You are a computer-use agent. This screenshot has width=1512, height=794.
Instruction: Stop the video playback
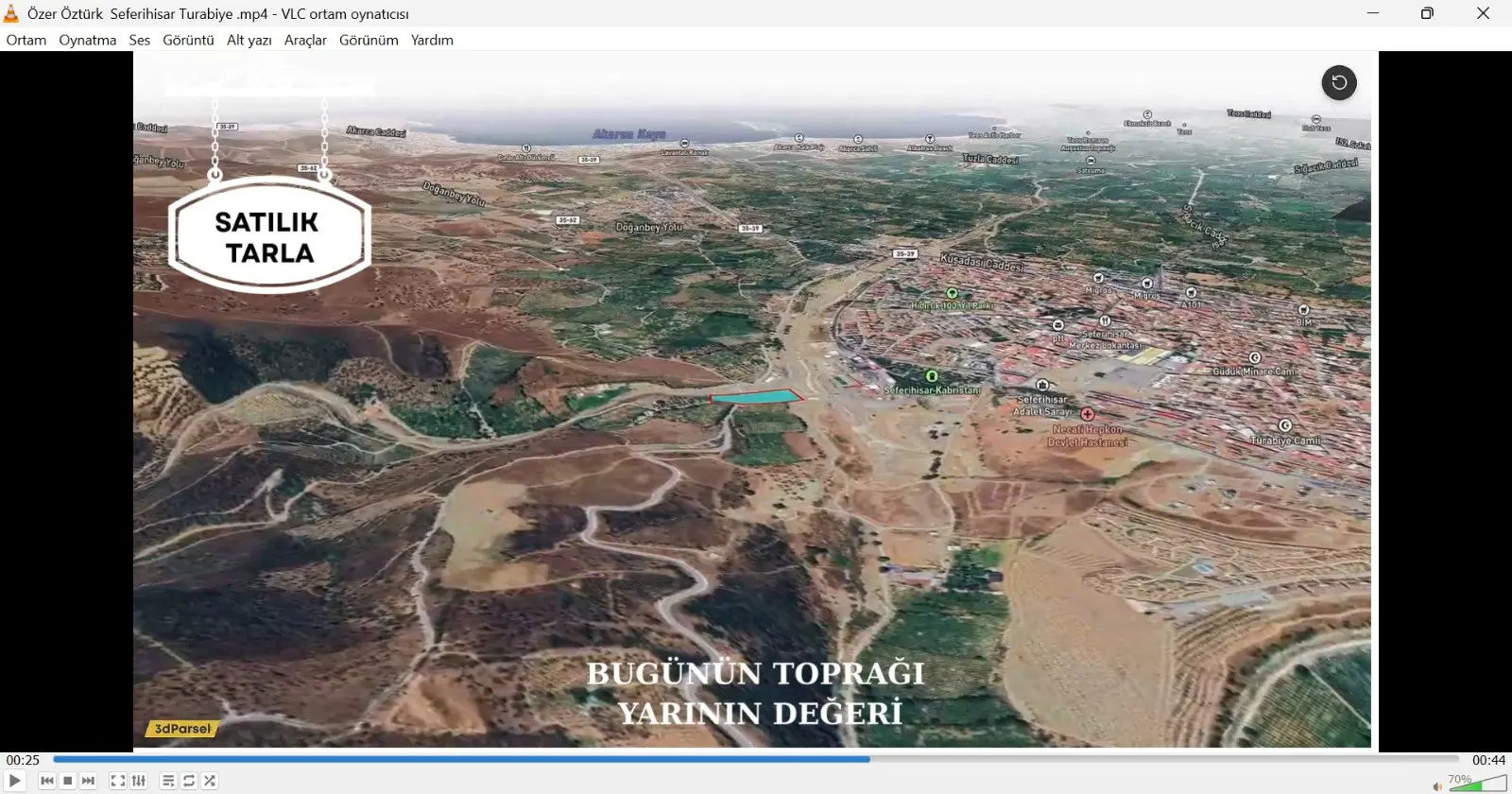tap(68, 781)
